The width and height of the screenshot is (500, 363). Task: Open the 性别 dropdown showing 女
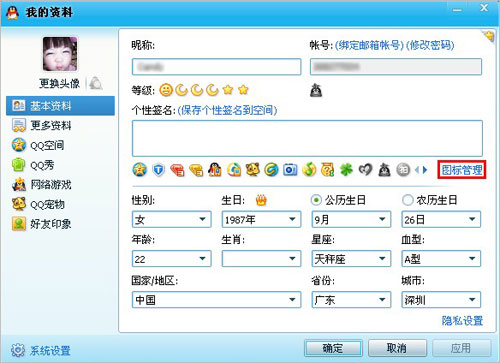click(x=172, y=219)
